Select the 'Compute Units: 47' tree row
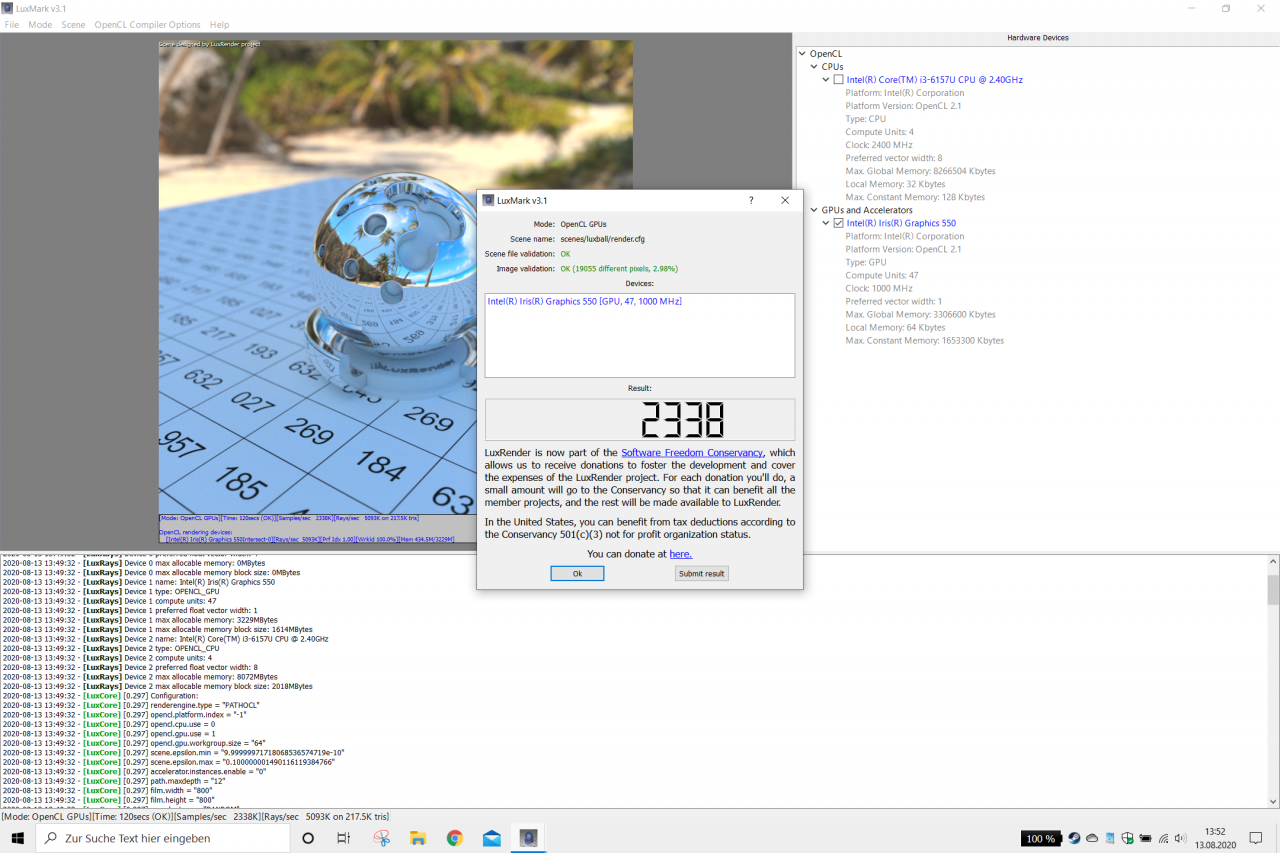1280x853 pixels. click(881, 275)
